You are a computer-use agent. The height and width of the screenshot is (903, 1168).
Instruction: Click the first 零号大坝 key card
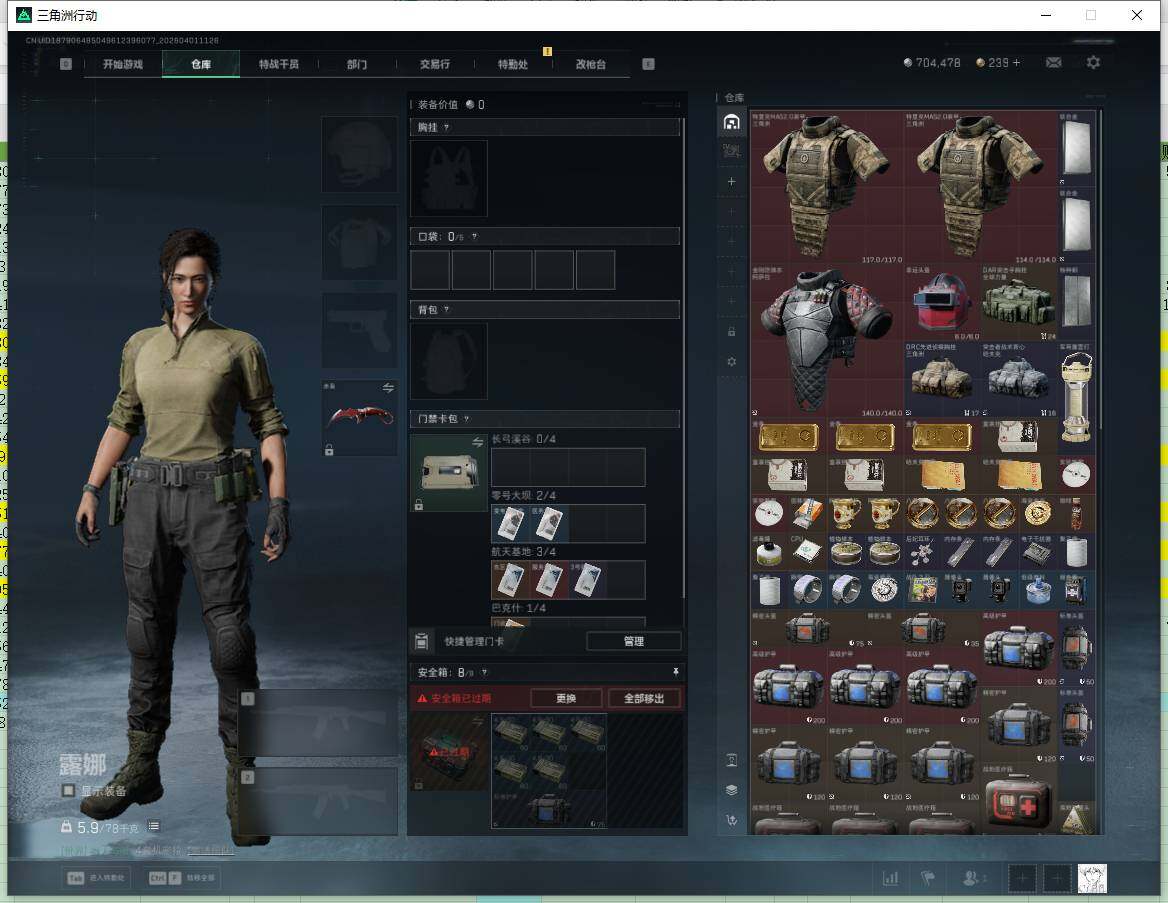511,524
